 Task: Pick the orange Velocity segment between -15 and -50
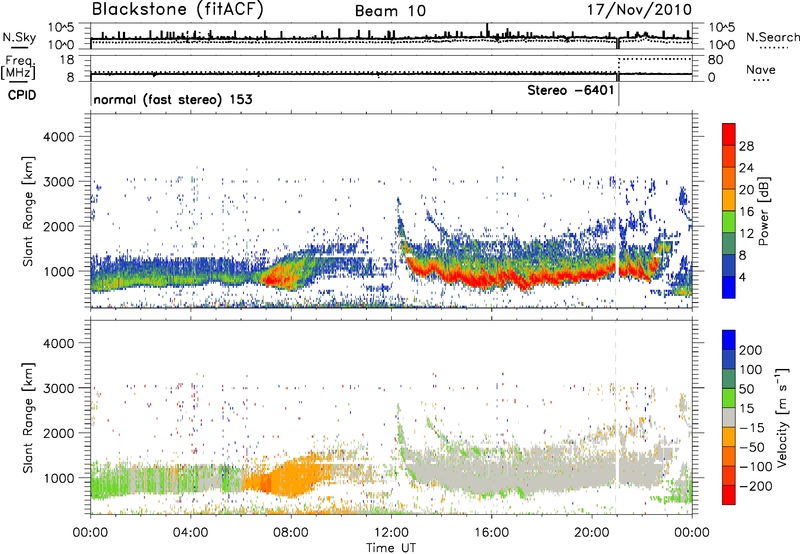tap(729, 437)
